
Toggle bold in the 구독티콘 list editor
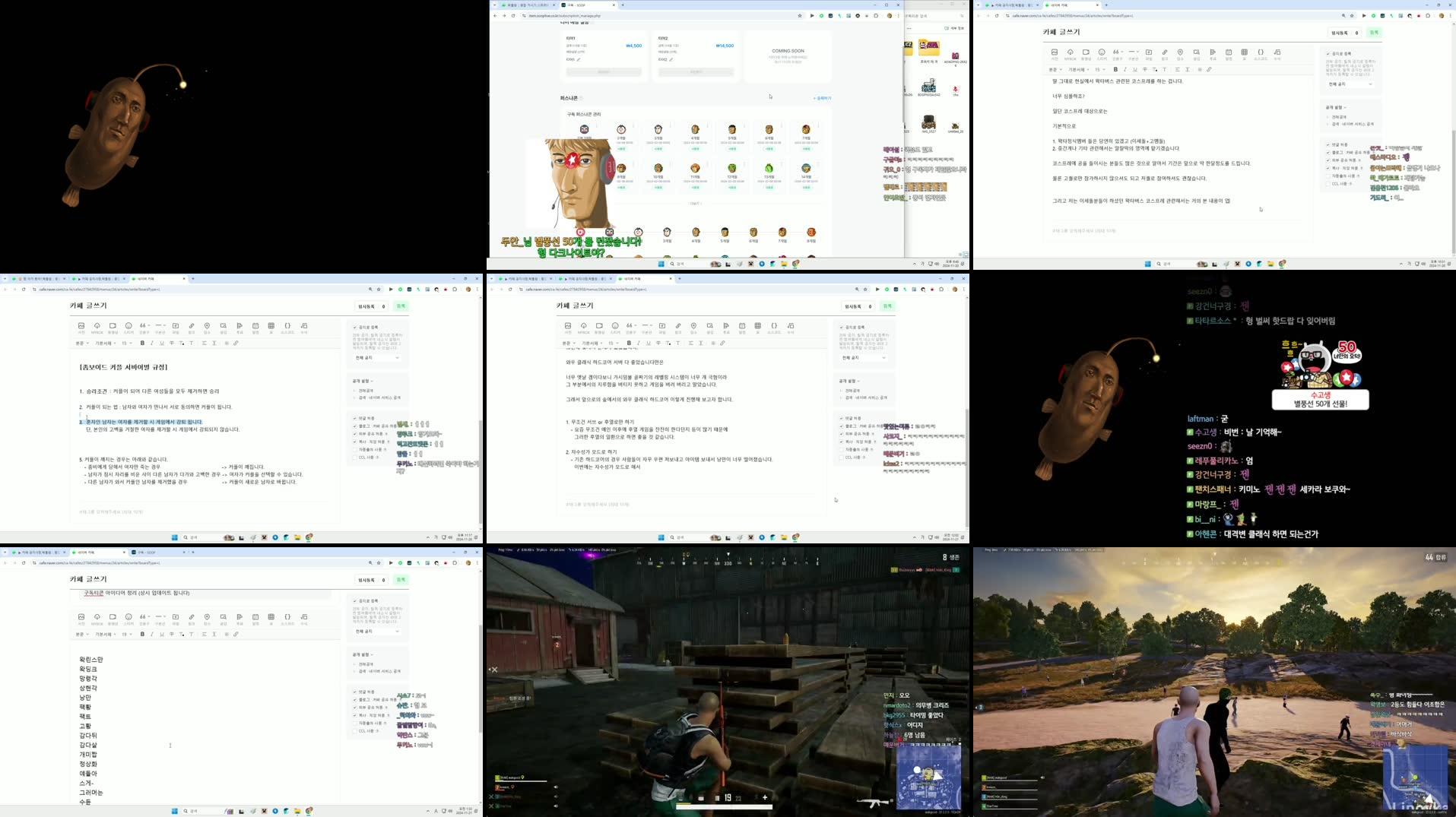pos(142,634)
